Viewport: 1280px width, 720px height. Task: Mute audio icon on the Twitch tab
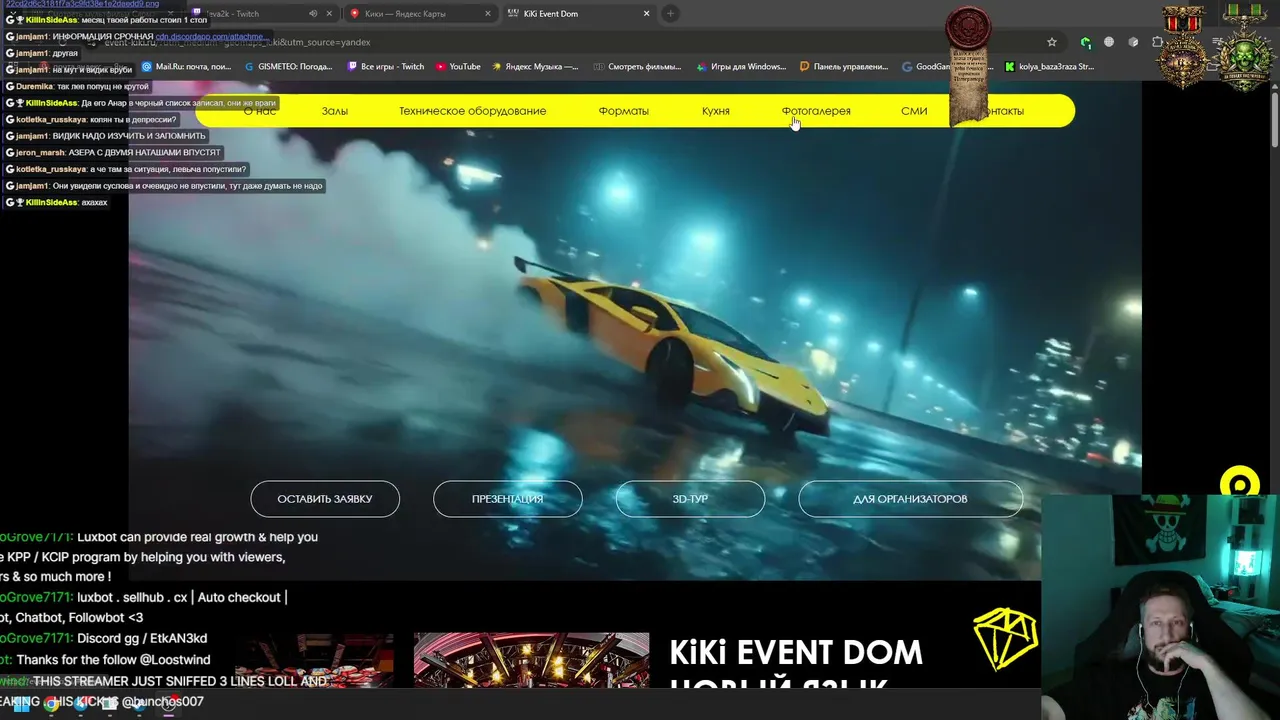click(313, 14)
